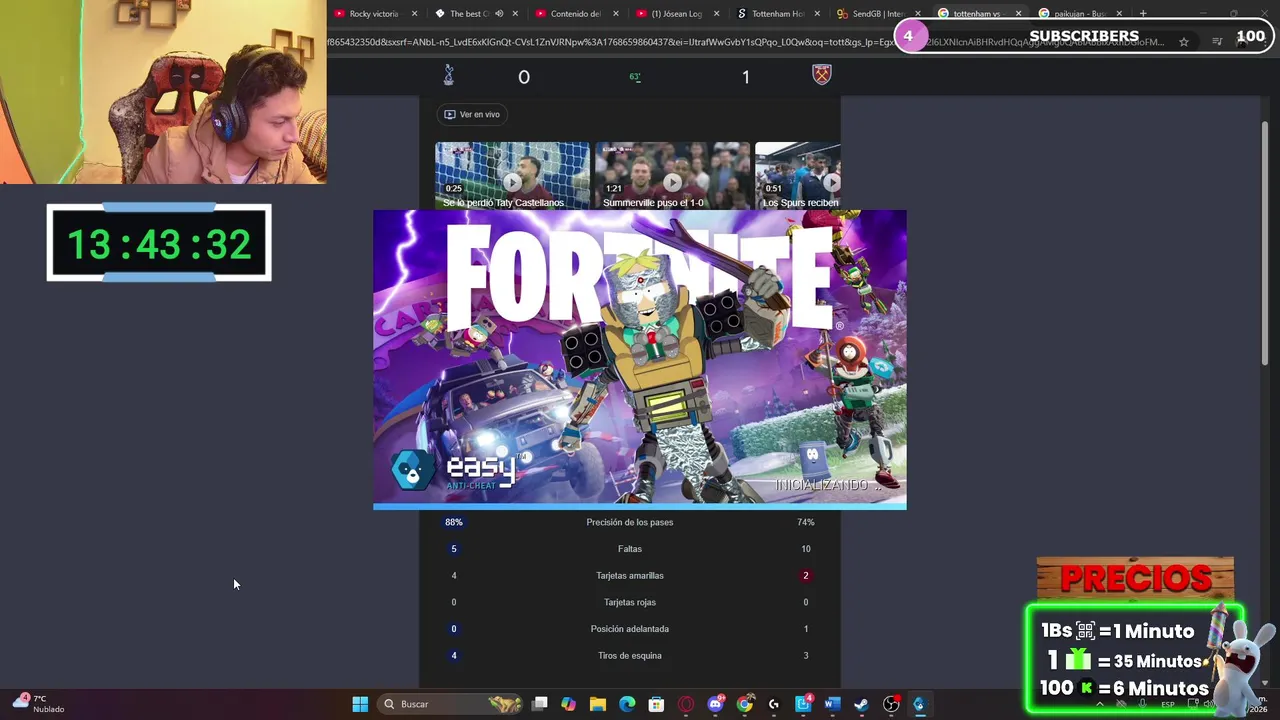Open the media control icon in Chrome toolbar
1280x720 pixels.
(1217, 42)
